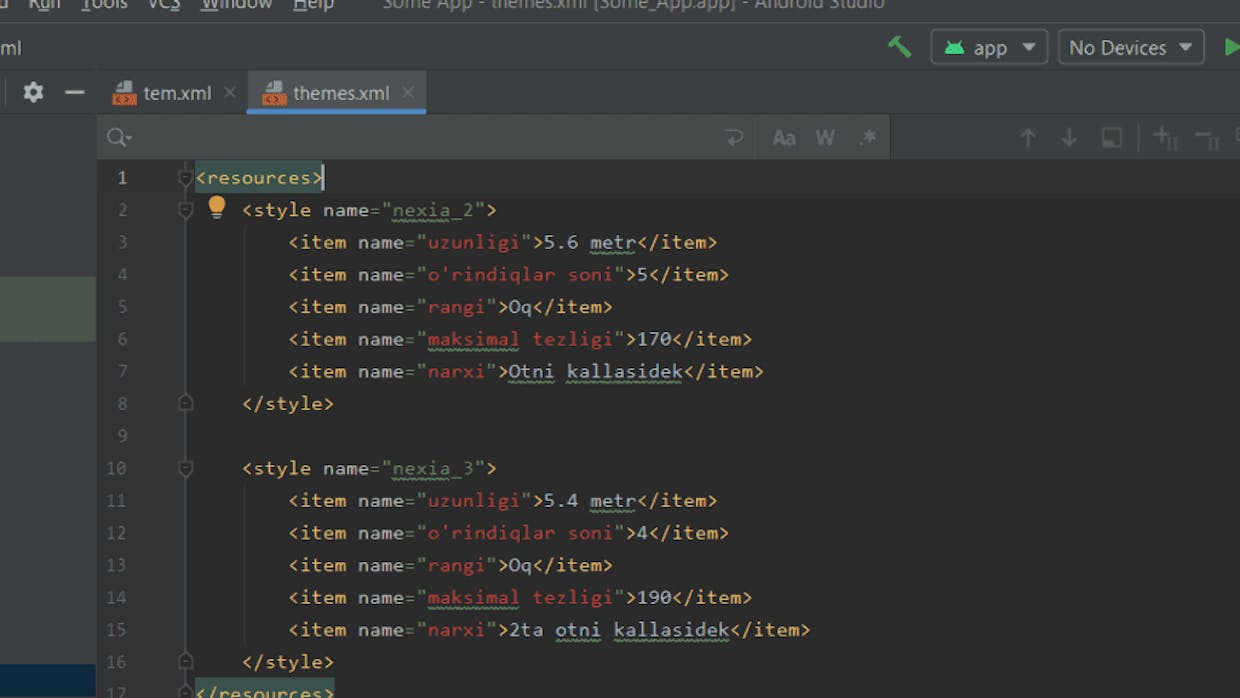Click "uzunligi" attribute on line 3
The image size is (1240, 698).
(x=474, y=242)
